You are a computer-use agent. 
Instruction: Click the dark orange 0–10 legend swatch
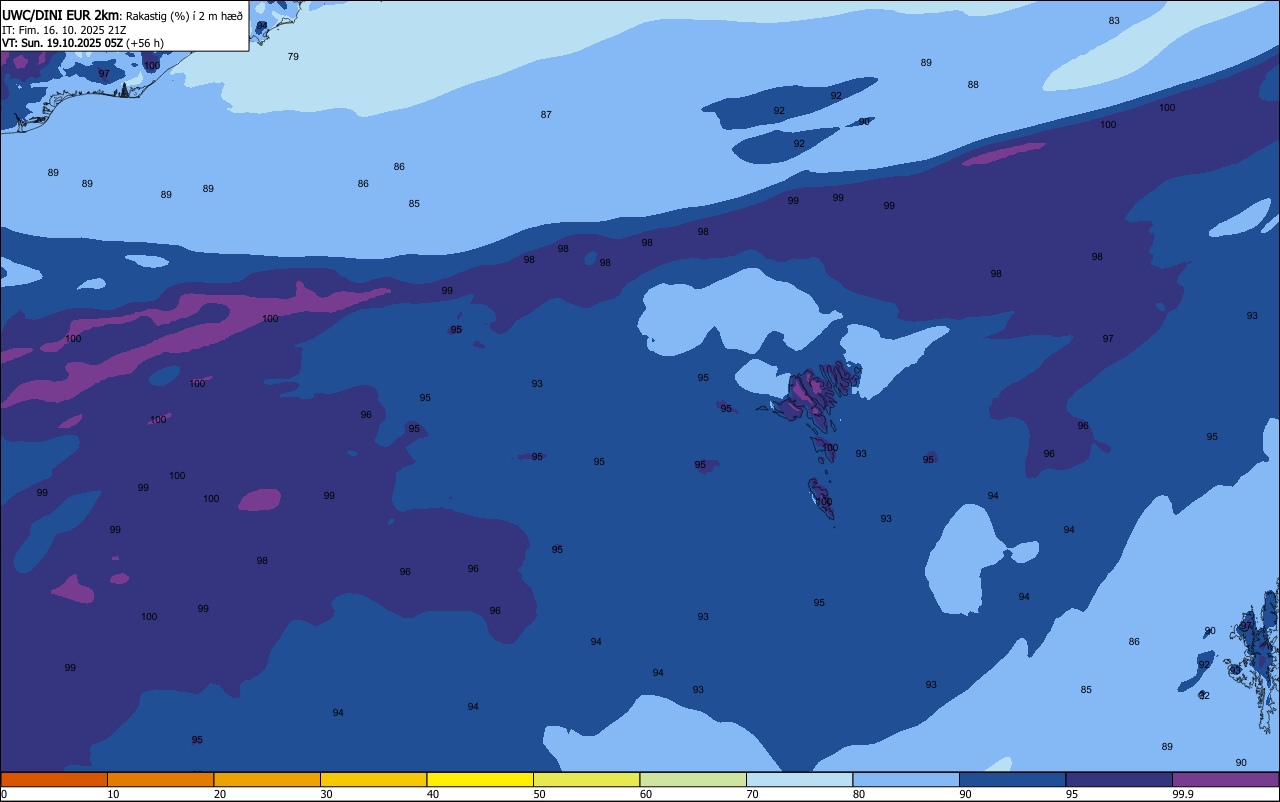54,779
